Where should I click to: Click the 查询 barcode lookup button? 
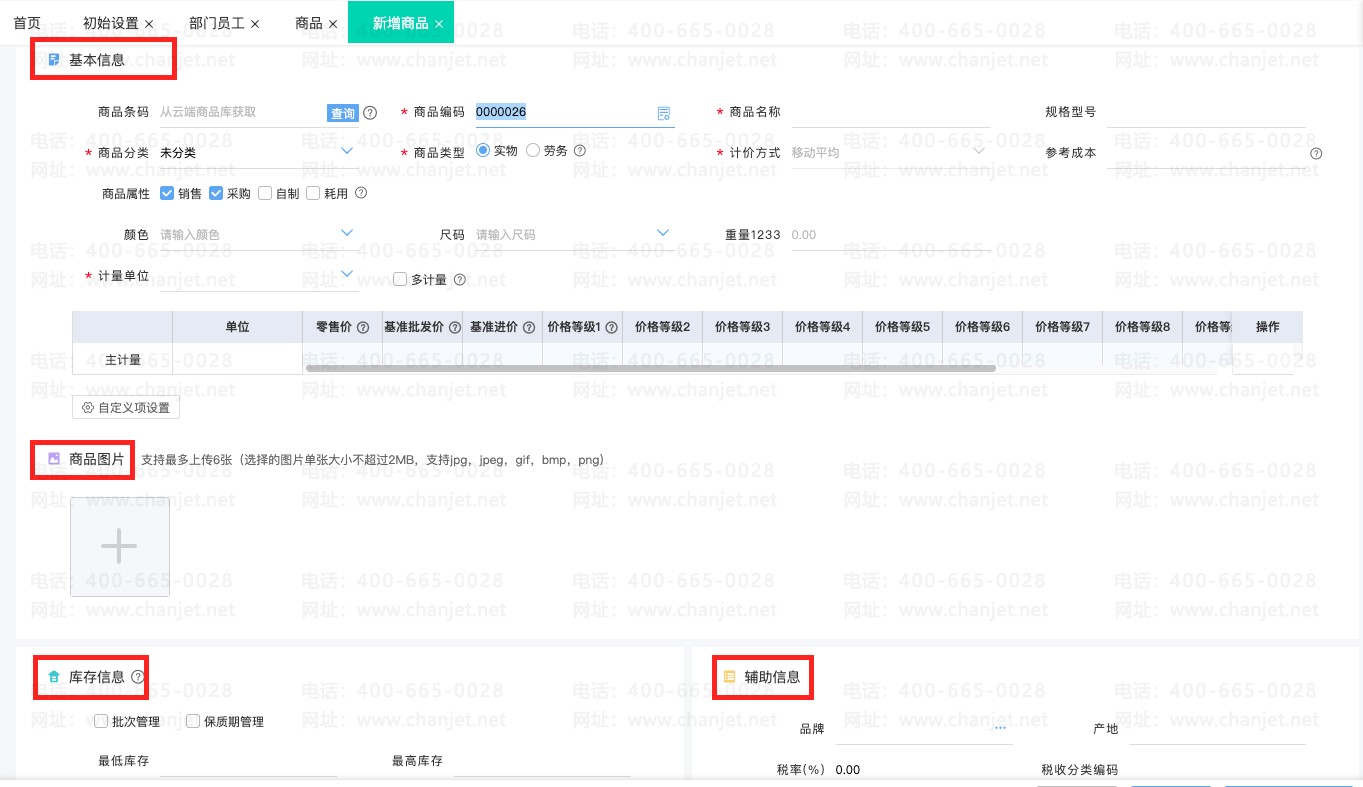pos(343,113)
